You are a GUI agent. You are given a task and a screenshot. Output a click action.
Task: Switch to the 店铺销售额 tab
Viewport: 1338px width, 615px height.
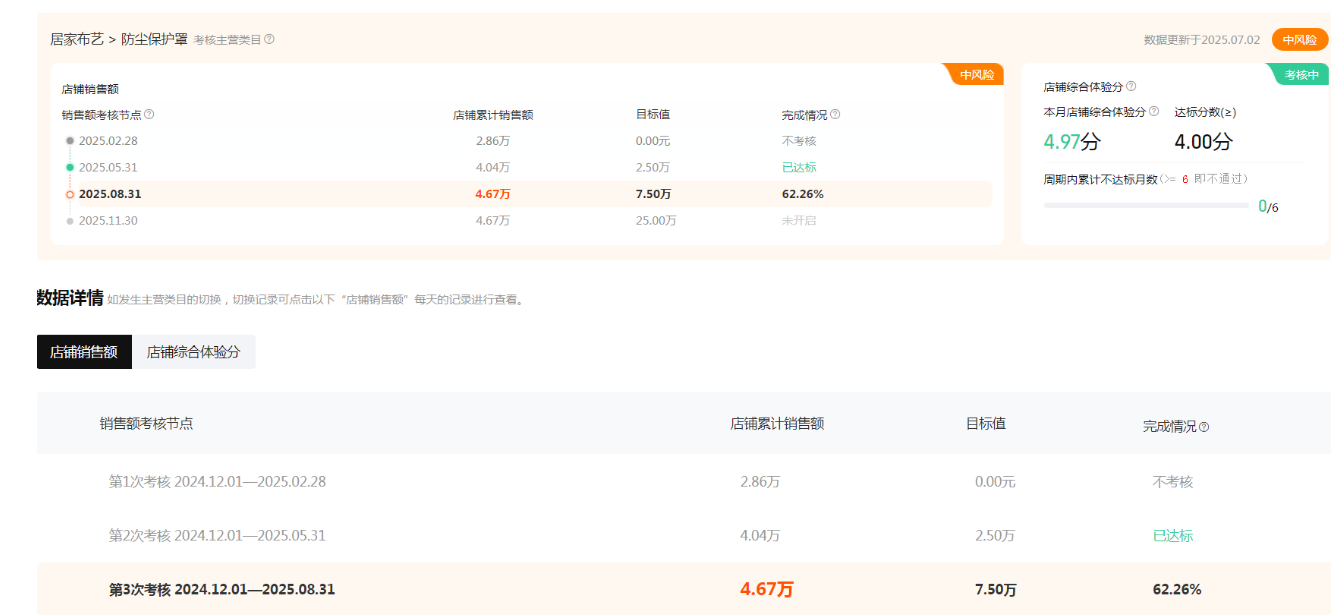84,352
